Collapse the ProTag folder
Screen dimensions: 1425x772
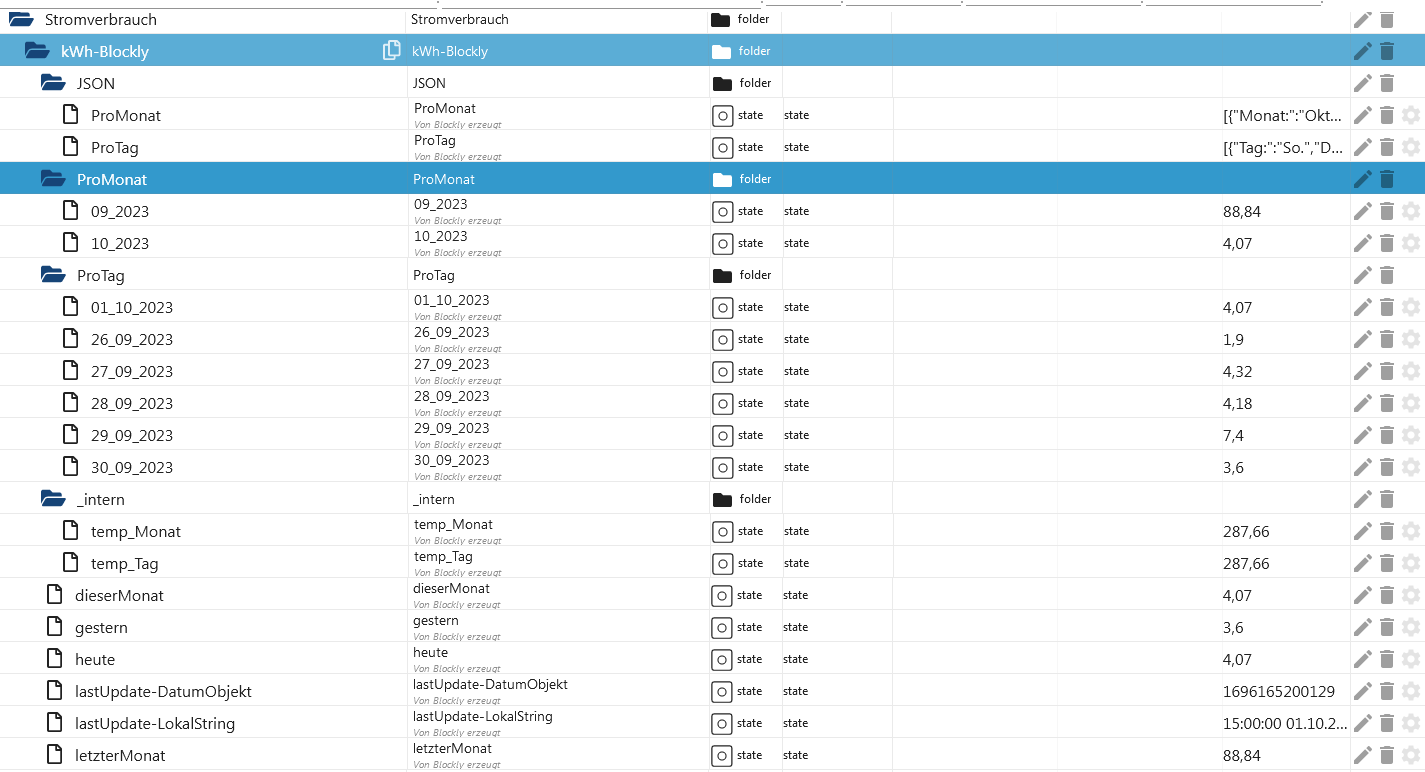pyautogui.click(x=53, y=275)
